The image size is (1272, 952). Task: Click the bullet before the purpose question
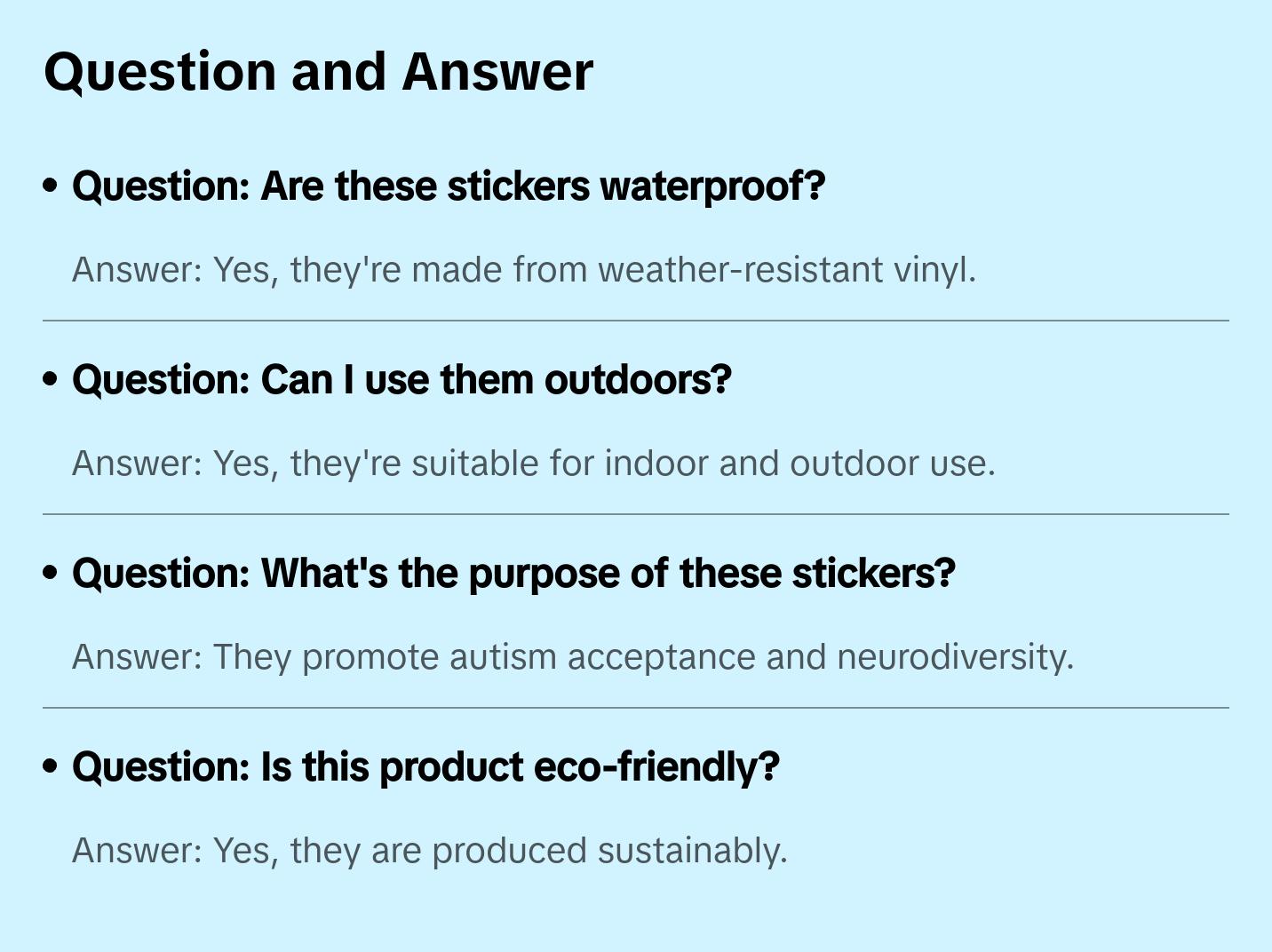[x=51, y=573]
